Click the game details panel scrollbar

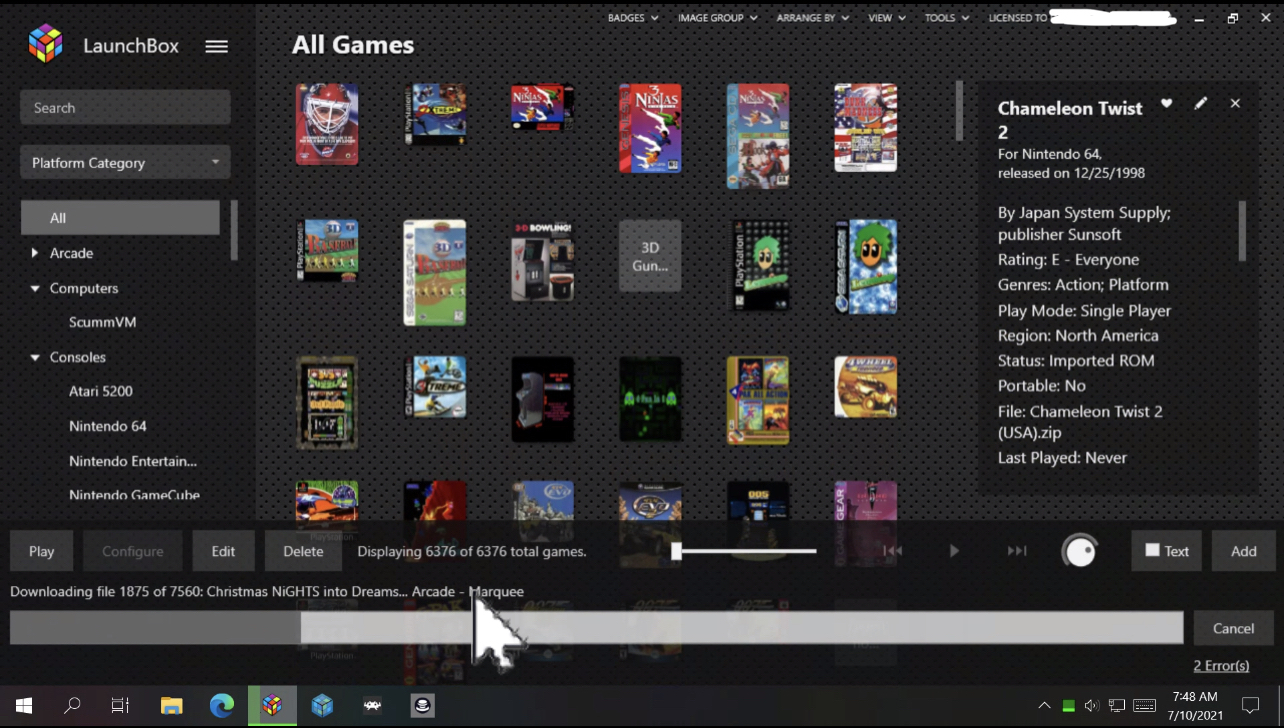(x=1242, y=230)
